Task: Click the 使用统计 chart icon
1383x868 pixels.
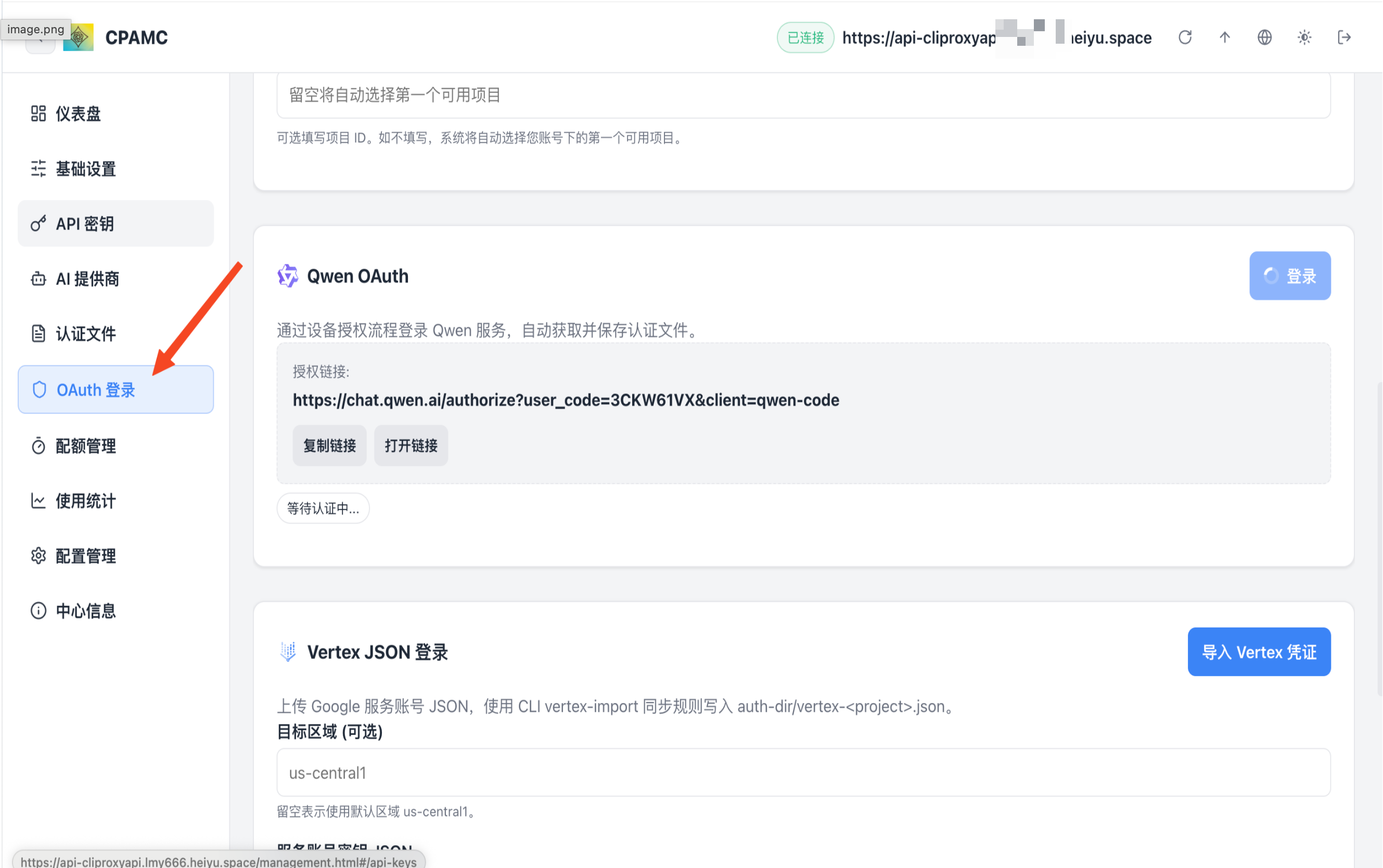Action: pos(39,501)
